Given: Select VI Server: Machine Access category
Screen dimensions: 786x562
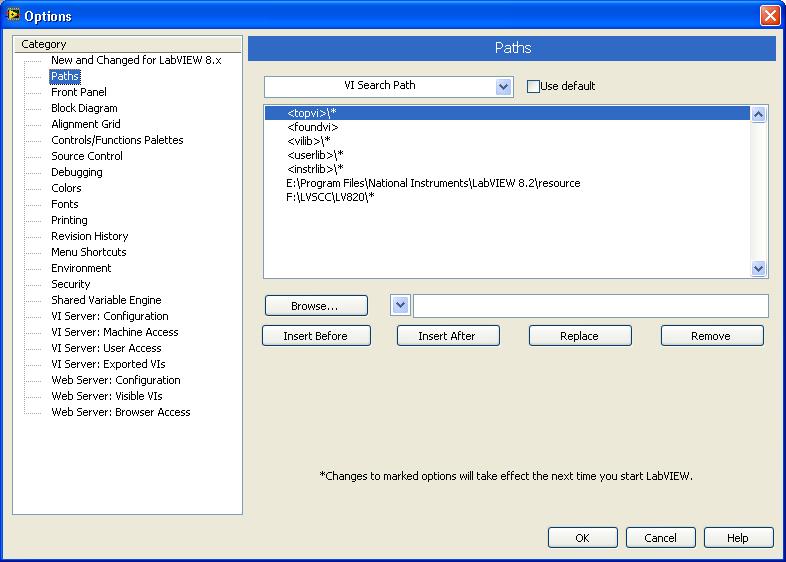Looking at the screenshot, I should (115, 332).
